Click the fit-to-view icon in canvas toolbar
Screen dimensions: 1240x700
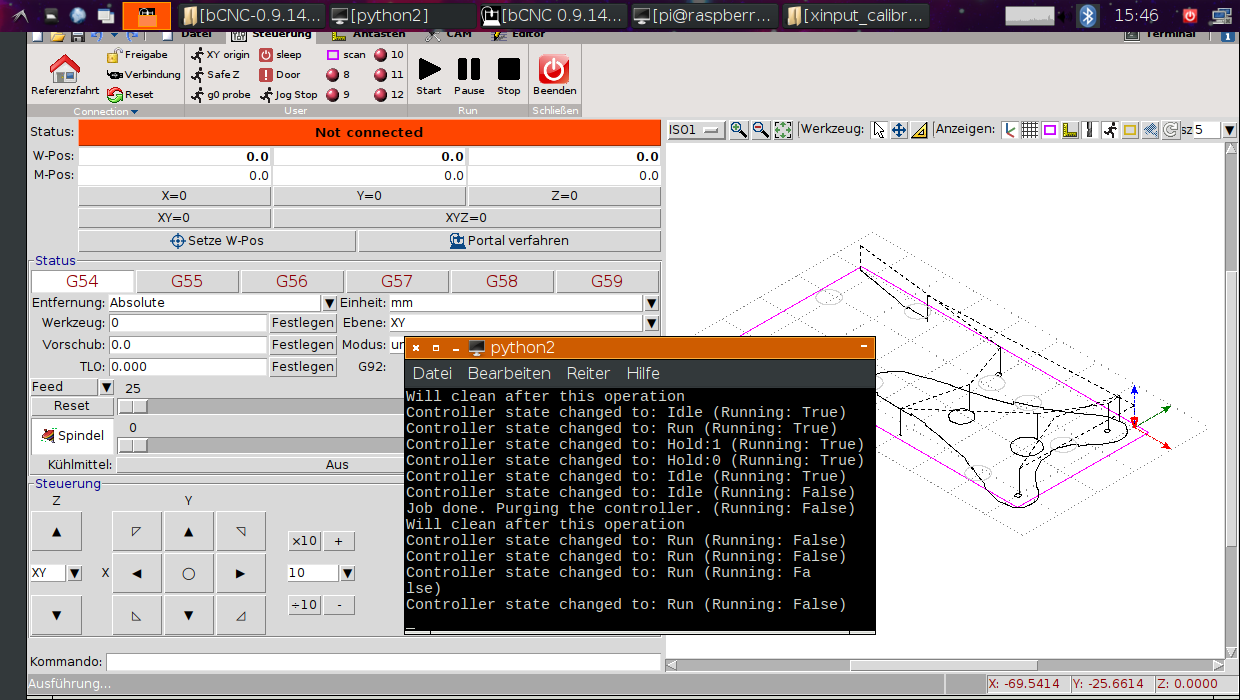pos(783,130)
